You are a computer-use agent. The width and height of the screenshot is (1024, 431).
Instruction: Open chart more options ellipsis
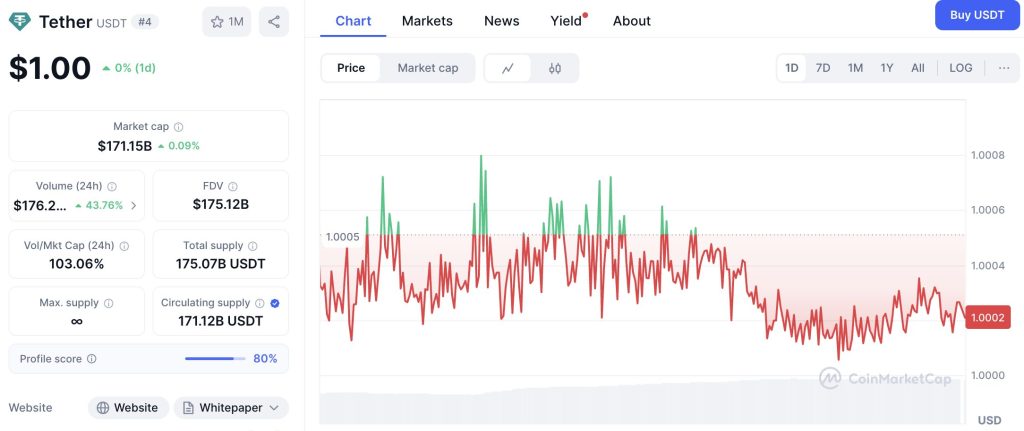click(1003, 68)
